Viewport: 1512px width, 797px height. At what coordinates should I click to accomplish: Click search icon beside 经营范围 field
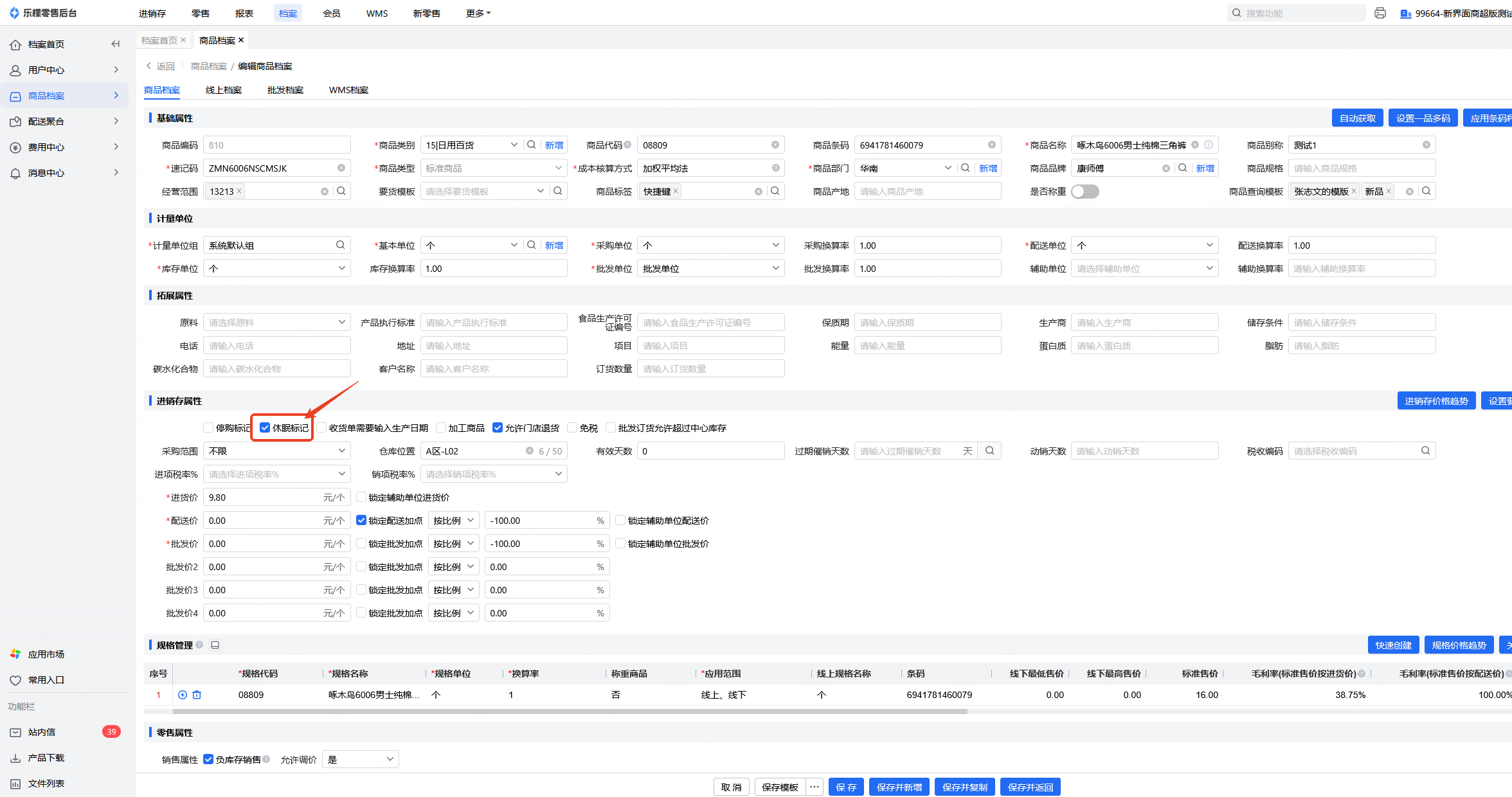(x=341, y=191)
